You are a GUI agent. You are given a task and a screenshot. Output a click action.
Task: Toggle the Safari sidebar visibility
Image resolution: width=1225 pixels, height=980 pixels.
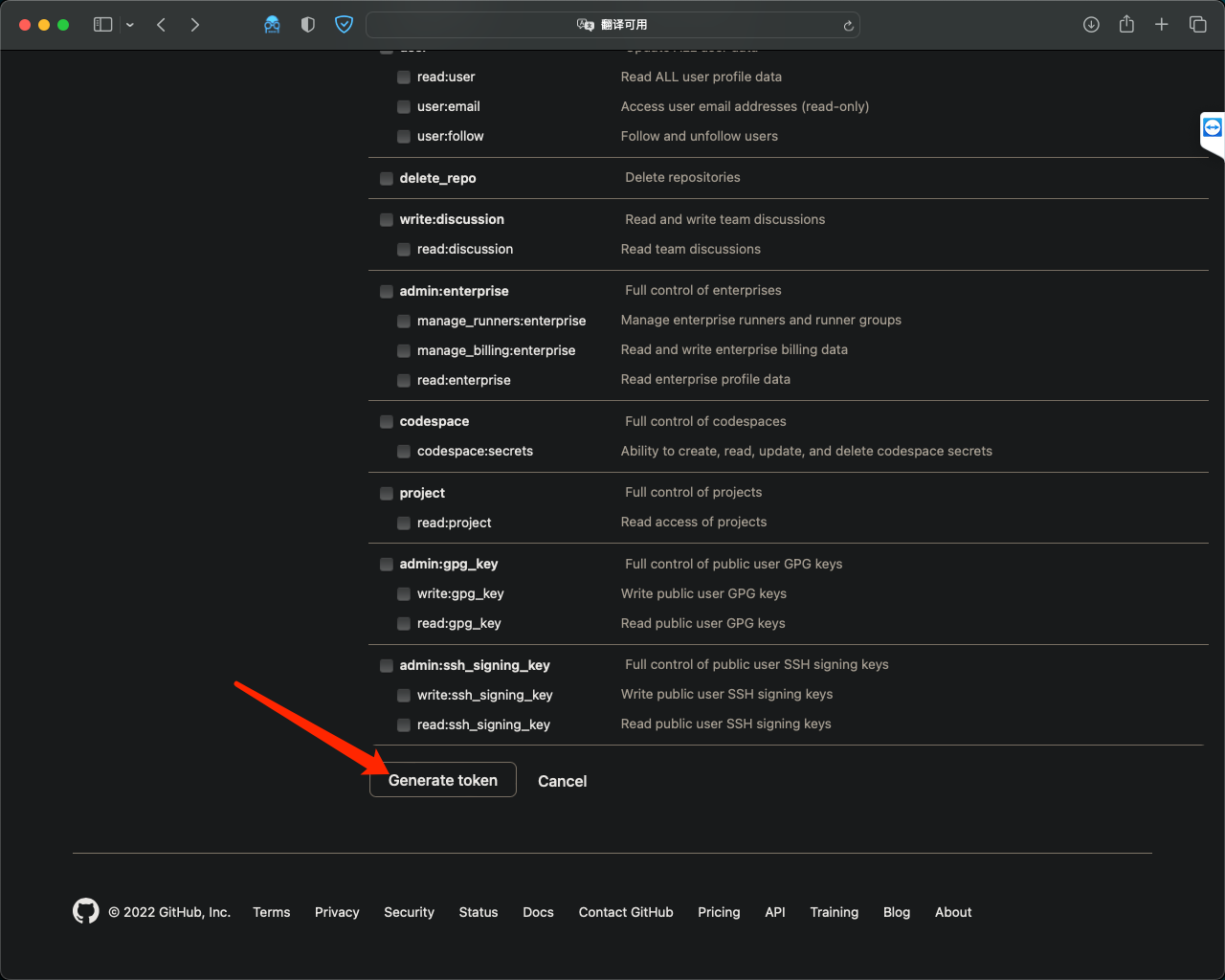[102, 24]
